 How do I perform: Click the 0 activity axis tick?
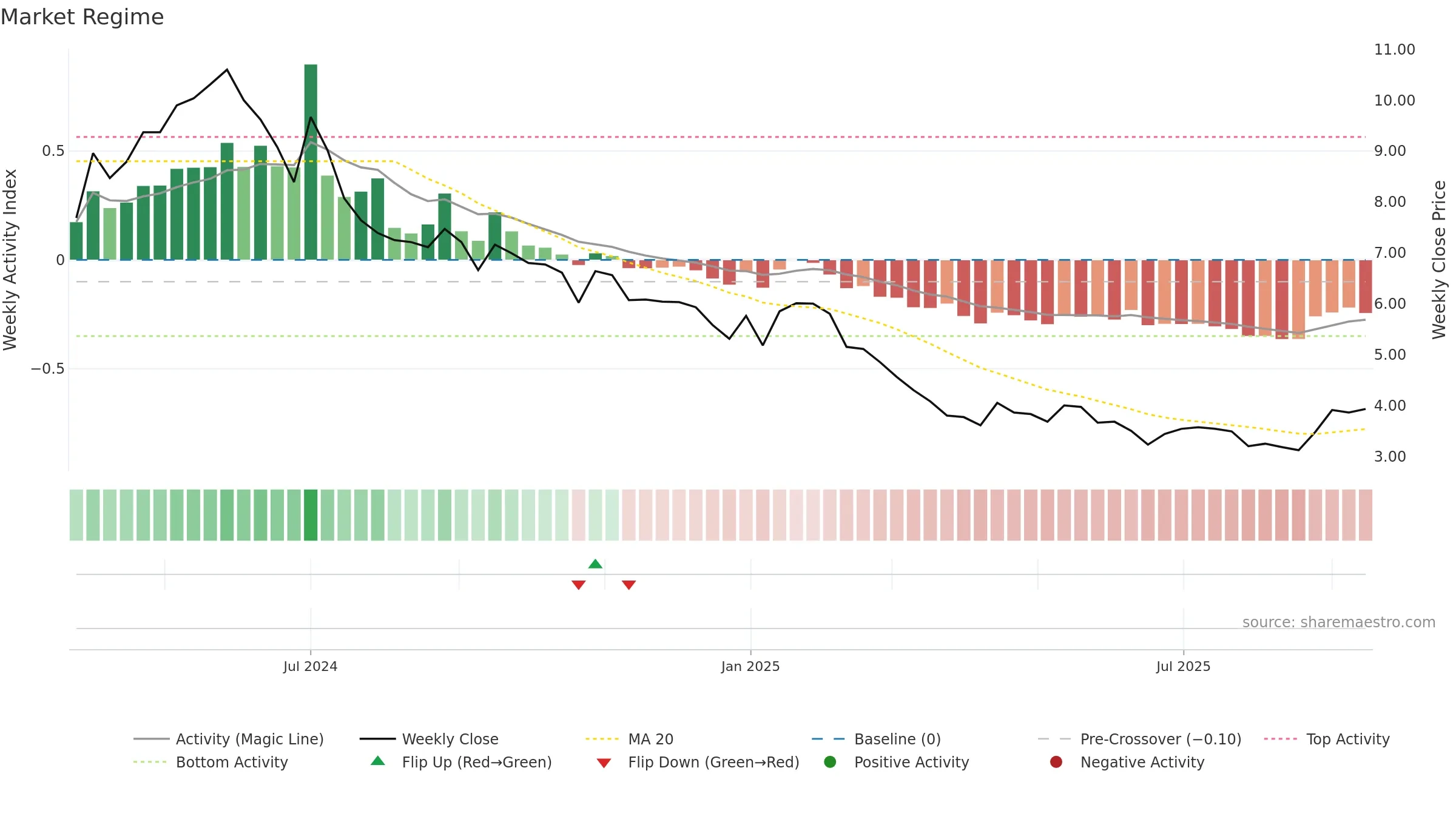[x=60, y=260]
